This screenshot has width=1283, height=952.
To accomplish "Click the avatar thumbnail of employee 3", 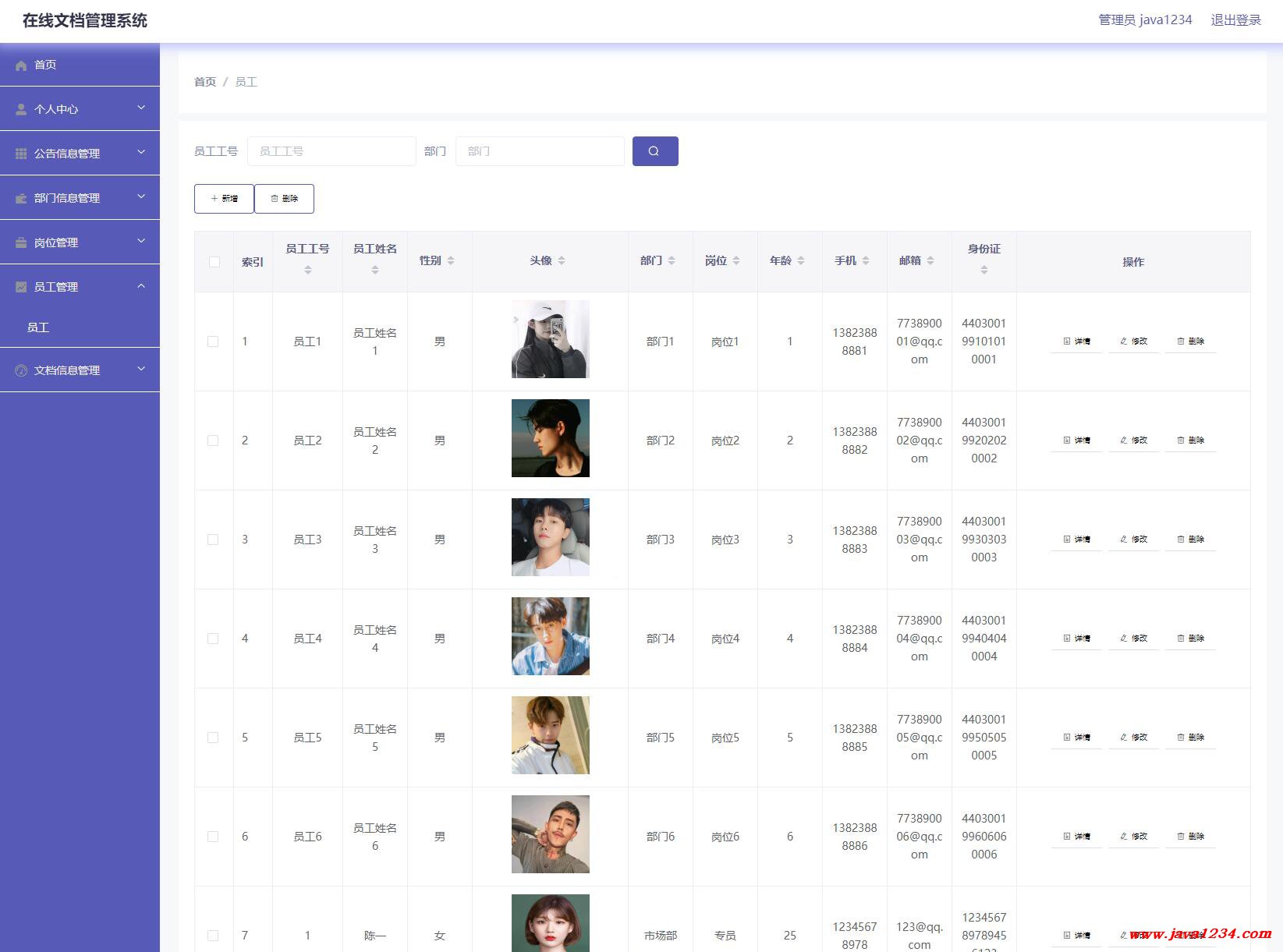I will (550, 537).
